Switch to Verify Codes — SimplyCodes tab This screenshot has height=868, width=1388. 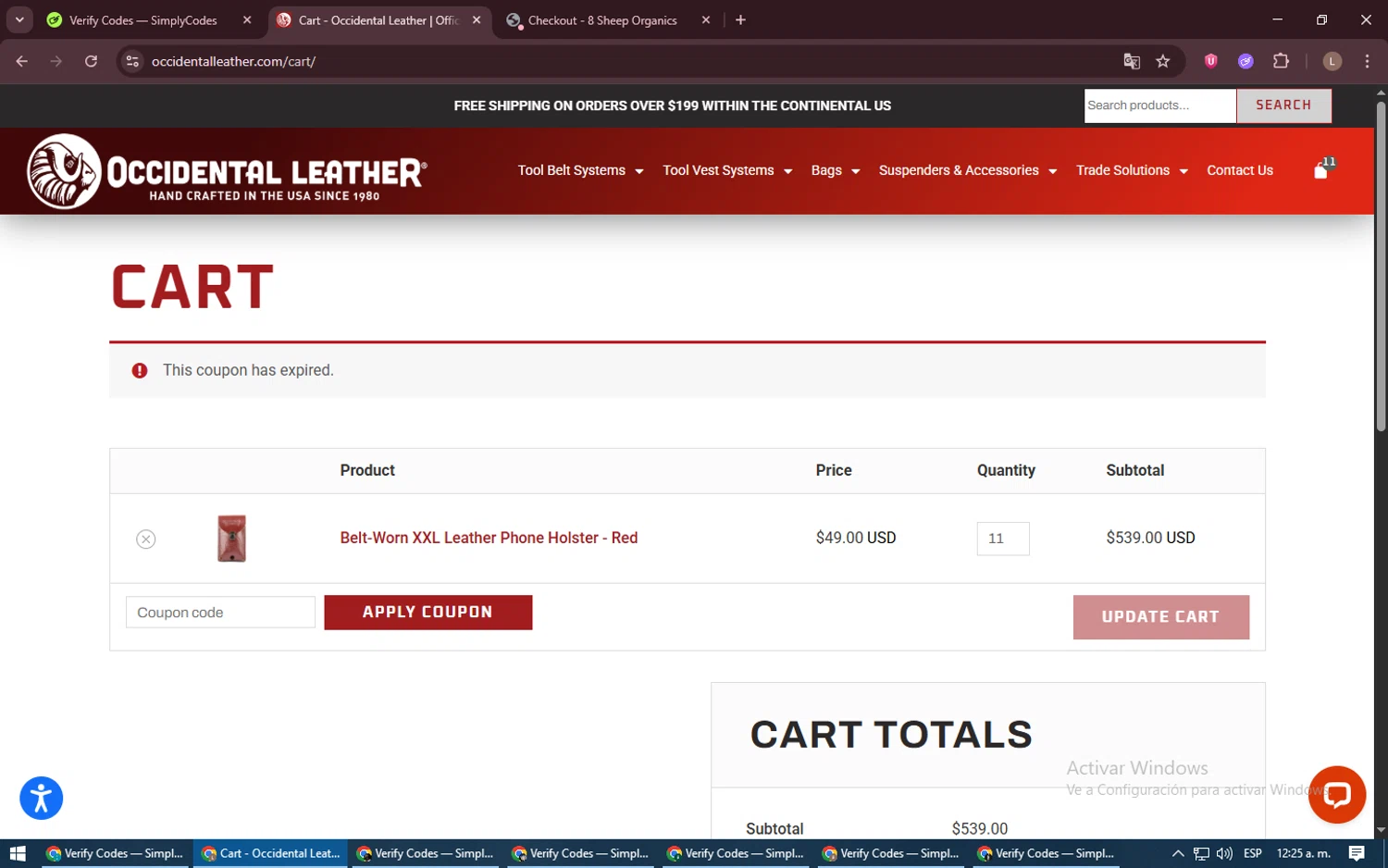143,20
